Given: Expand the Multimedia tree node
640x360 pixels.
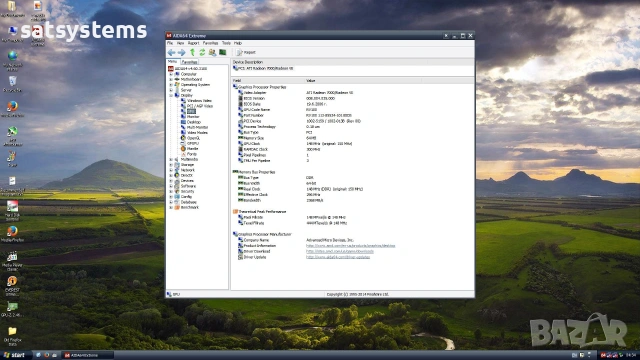Looking at the screenshot, I should (171, 160).
